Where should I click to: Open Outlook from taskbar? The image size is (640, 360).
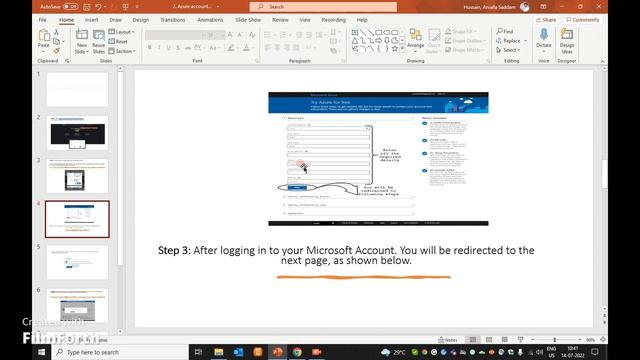click(238, 352)
